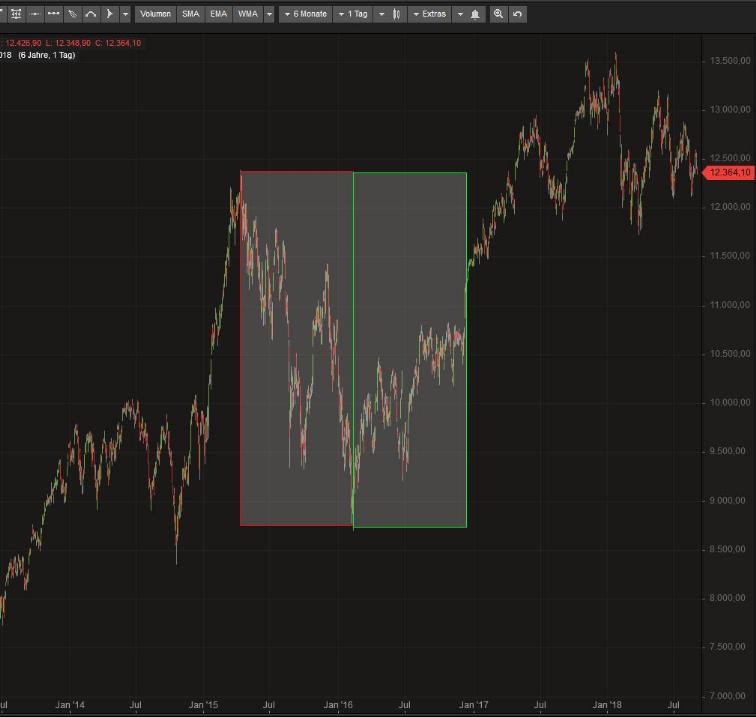This screenshot has height=717, width=756.
Task: Expand the chart type dropdown arrow
Action: point(381,14)
